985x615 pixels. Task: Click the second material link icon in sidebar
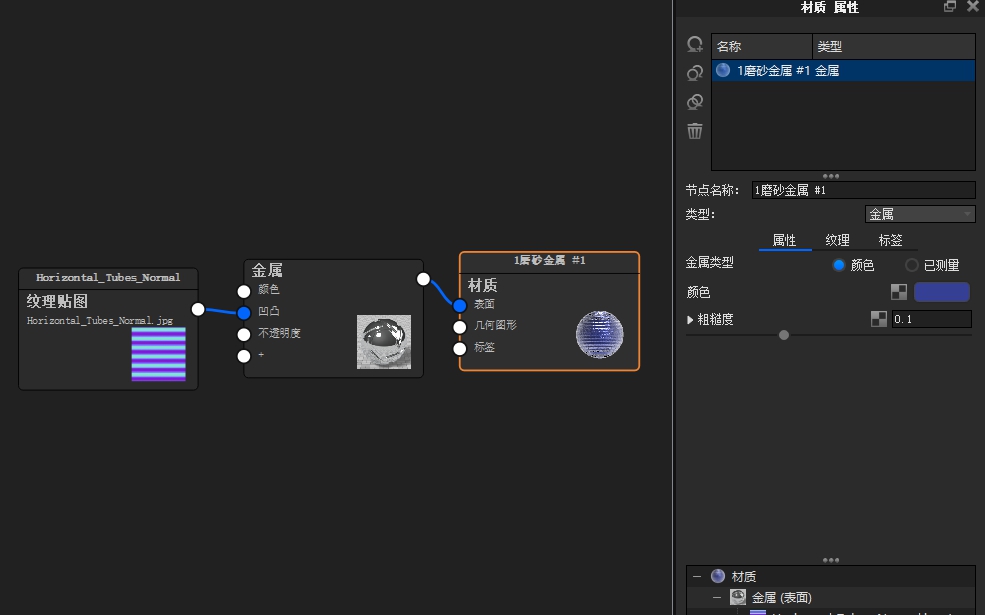(695, 72)
